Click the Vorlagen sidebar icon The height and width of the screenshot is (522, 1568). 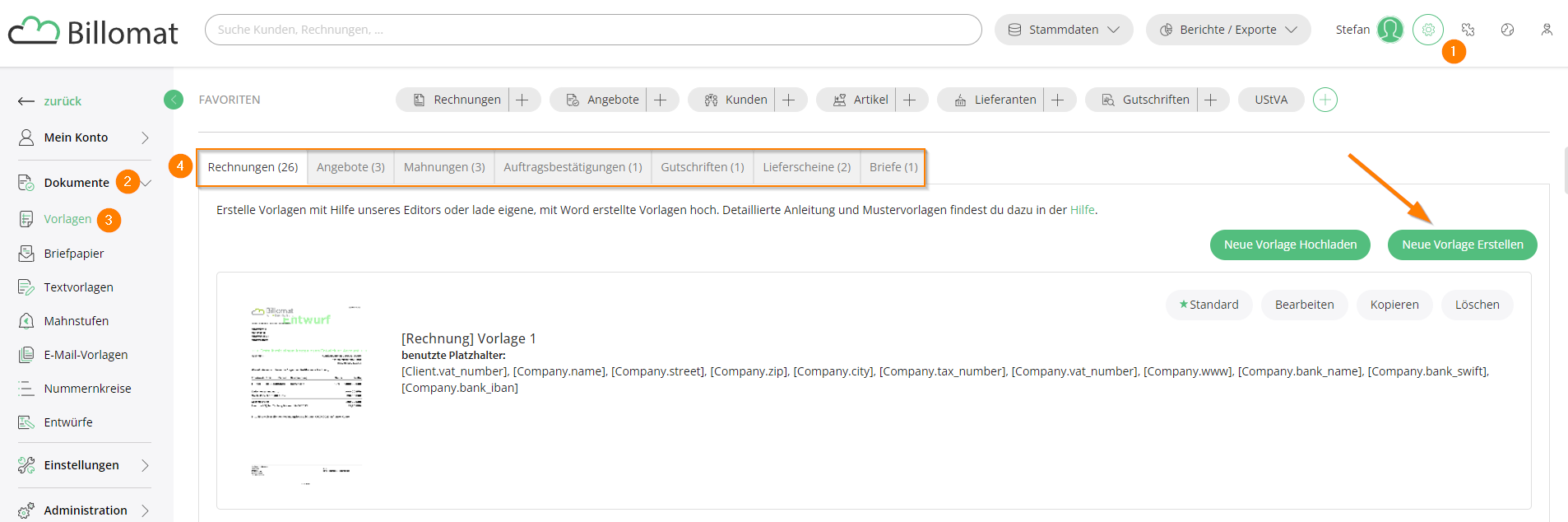tap(26, 219)
